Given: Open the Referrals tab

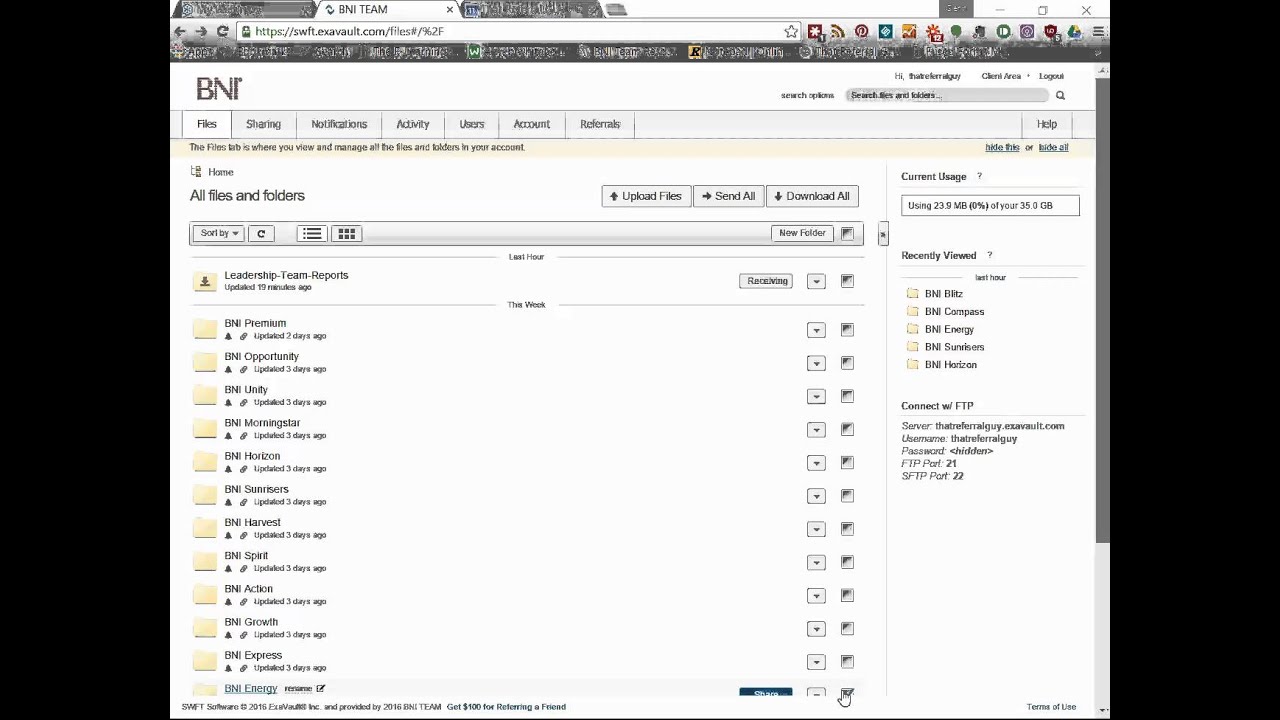Looking at the screenshot, I should click(600, 124).
